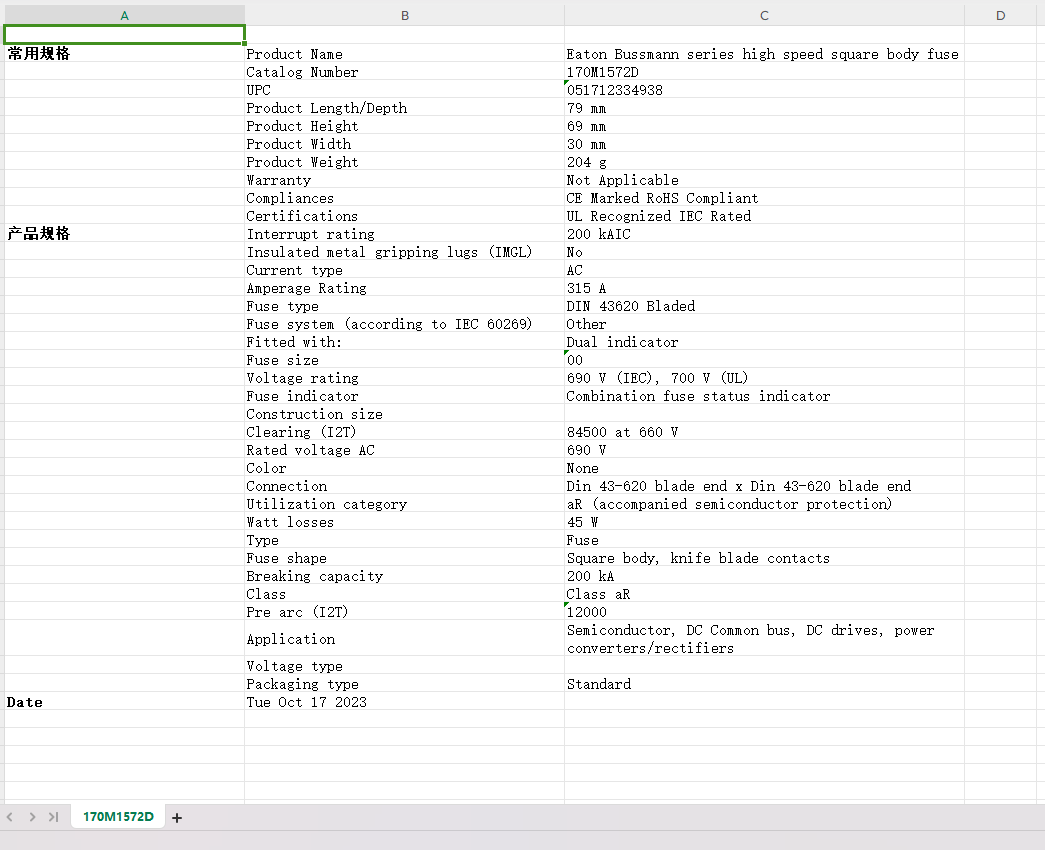
Task: Select column C header
Action: coord(764,15)
